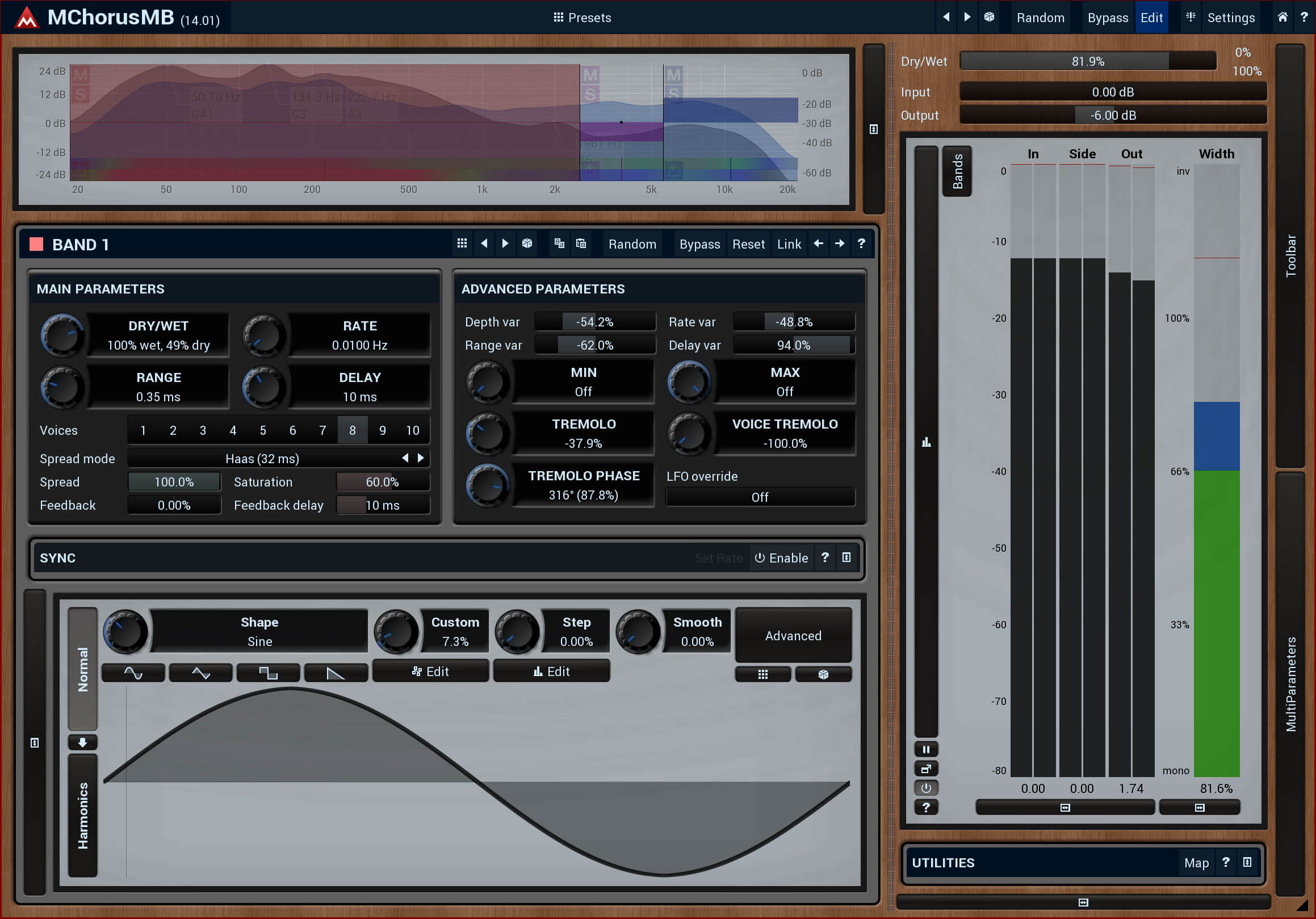Open shape presets grid under Advanced

[762, 674]
